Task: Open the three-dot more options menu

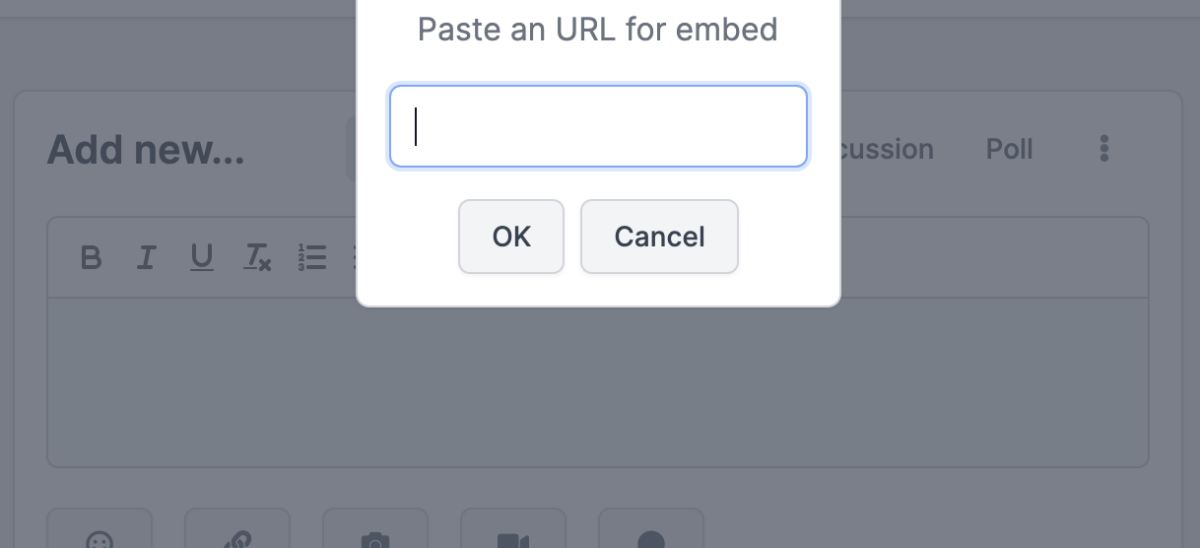Action: tap(1104, 149)
